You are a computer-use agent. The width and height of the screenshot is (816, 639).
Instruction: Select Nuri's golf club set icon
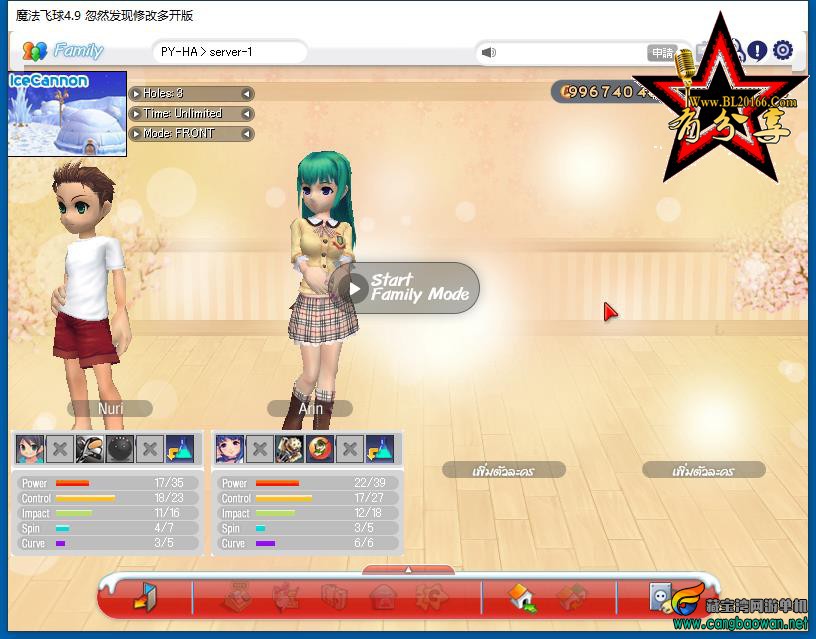tap(90, 449)
